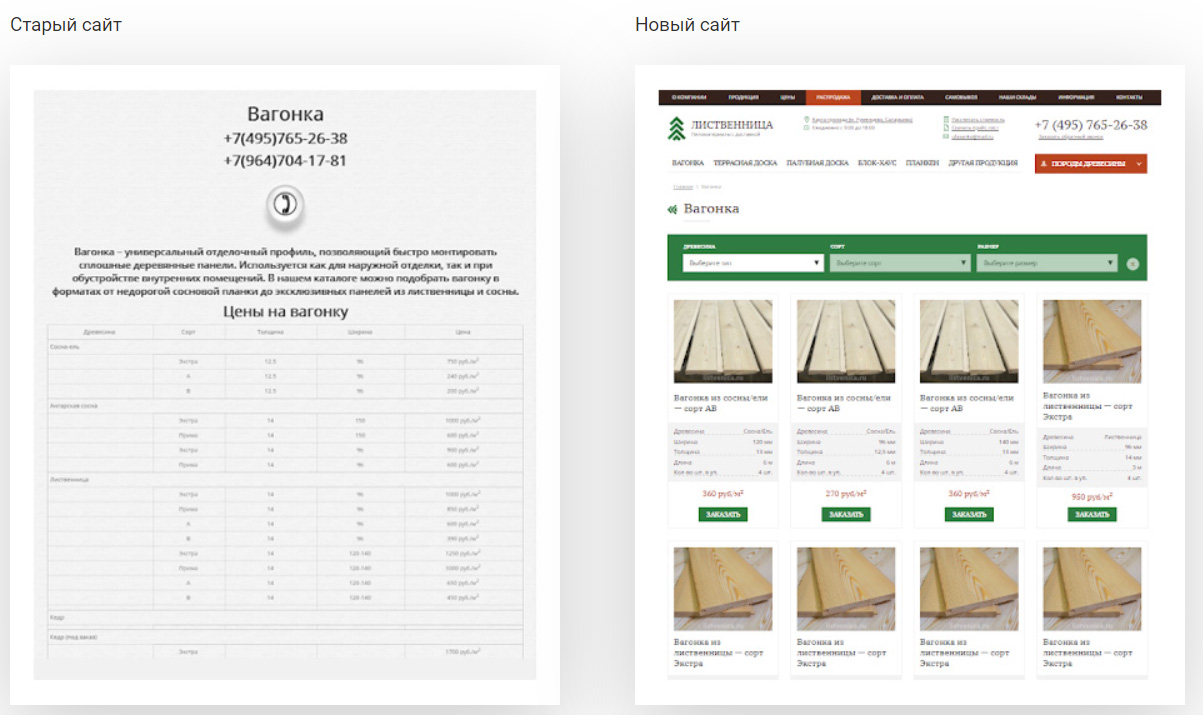Click the Цены на вагонку heading

tap(285, 312)
